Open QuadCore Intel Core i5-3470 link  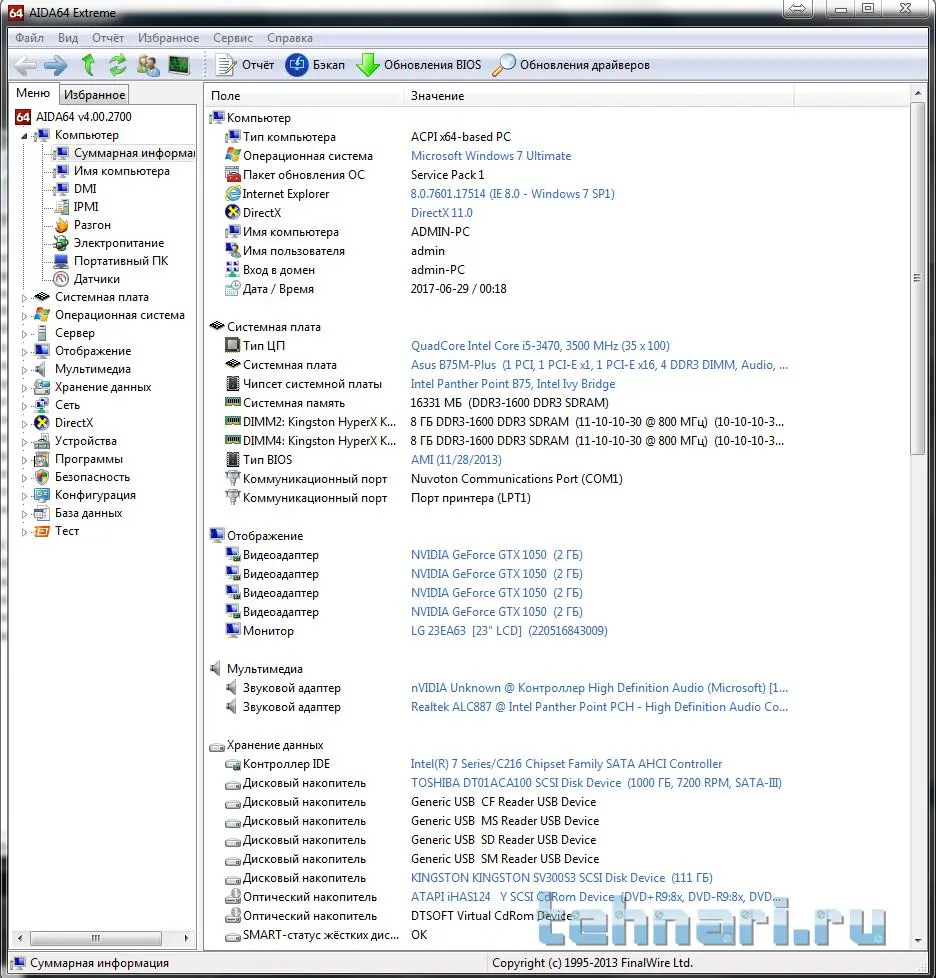(540, 346)
